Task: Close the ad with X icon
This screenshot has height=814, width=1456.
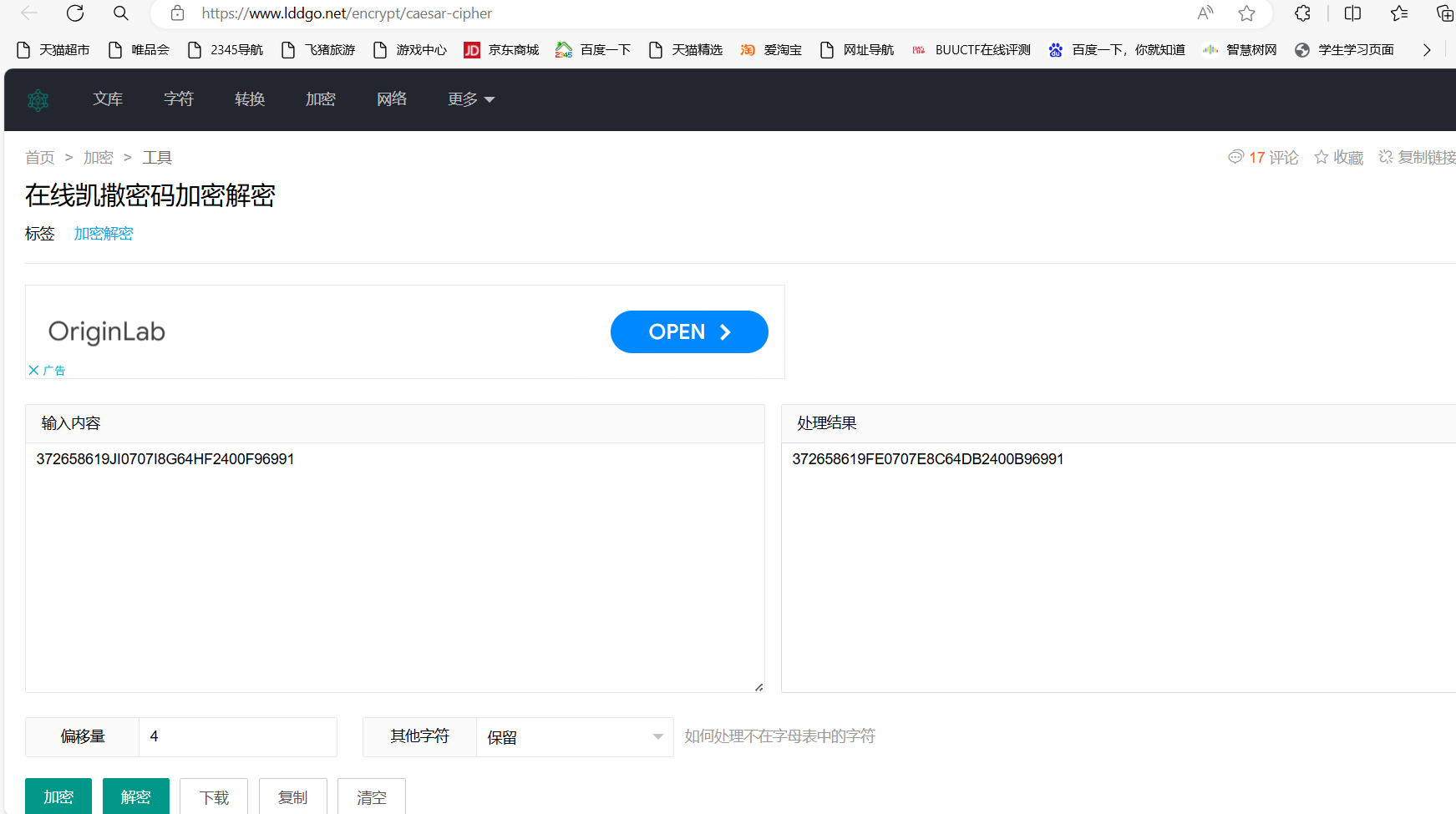Action: (33, 370)
